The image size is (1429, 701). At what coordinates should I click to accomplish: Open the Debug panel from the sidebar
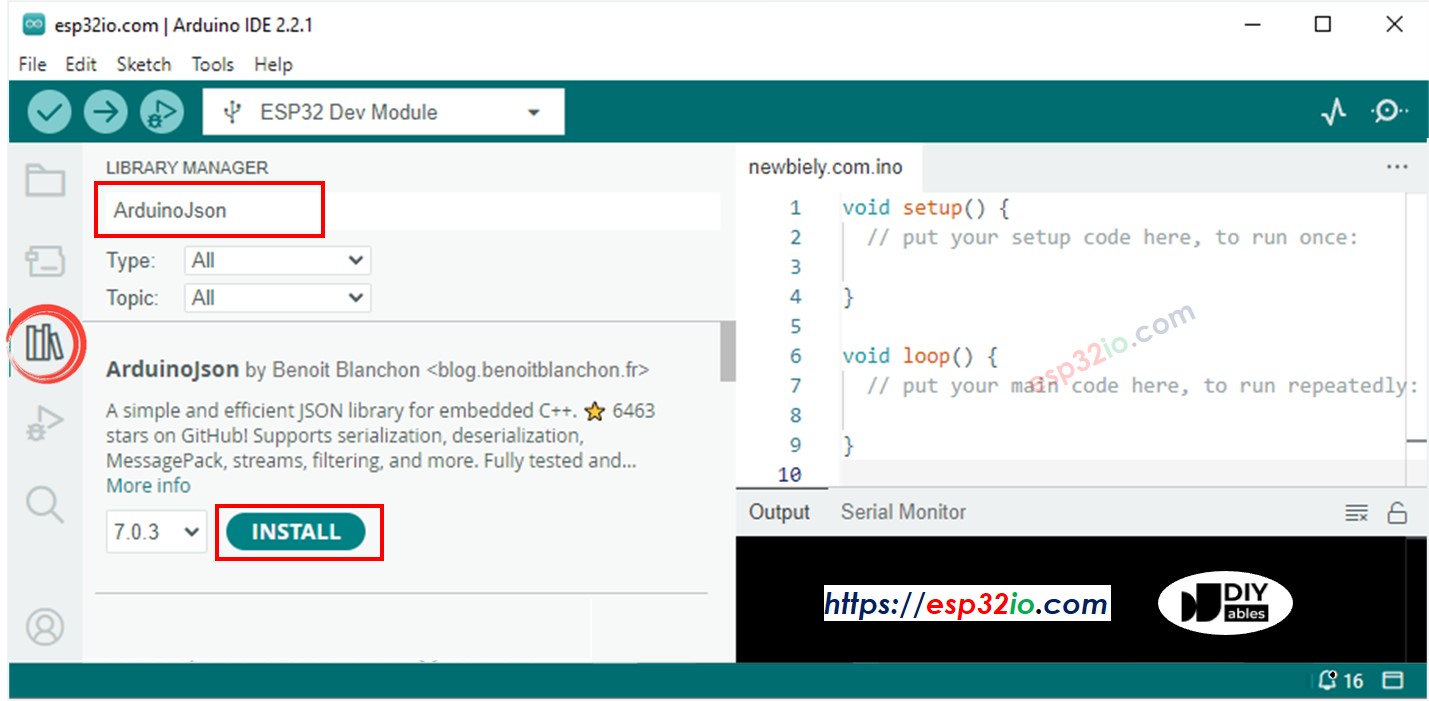point(44,424)
